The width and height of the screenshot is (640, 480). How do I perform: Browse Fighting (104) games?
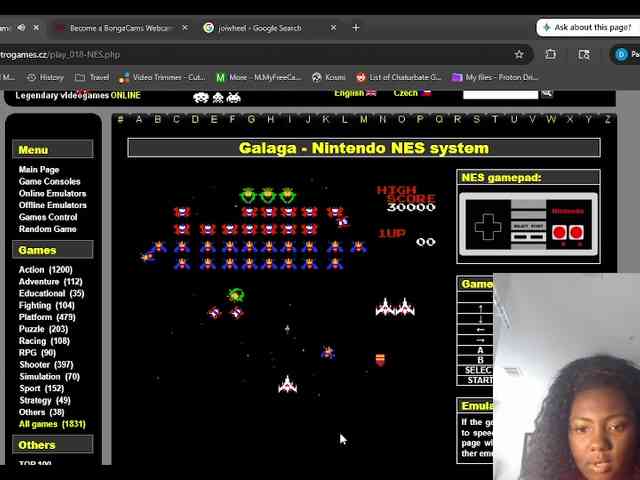(47, 305)
